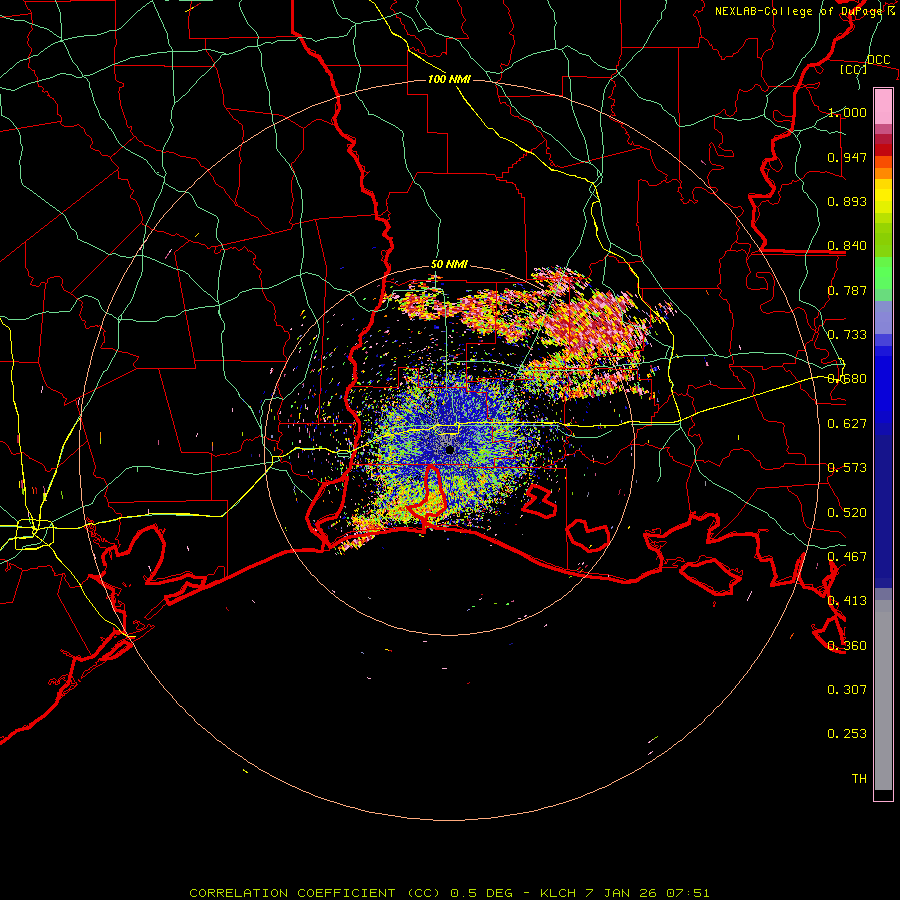Click the dark red segment of color bar
This screenshot has height=900, width=900.
(x=883, y=149)
